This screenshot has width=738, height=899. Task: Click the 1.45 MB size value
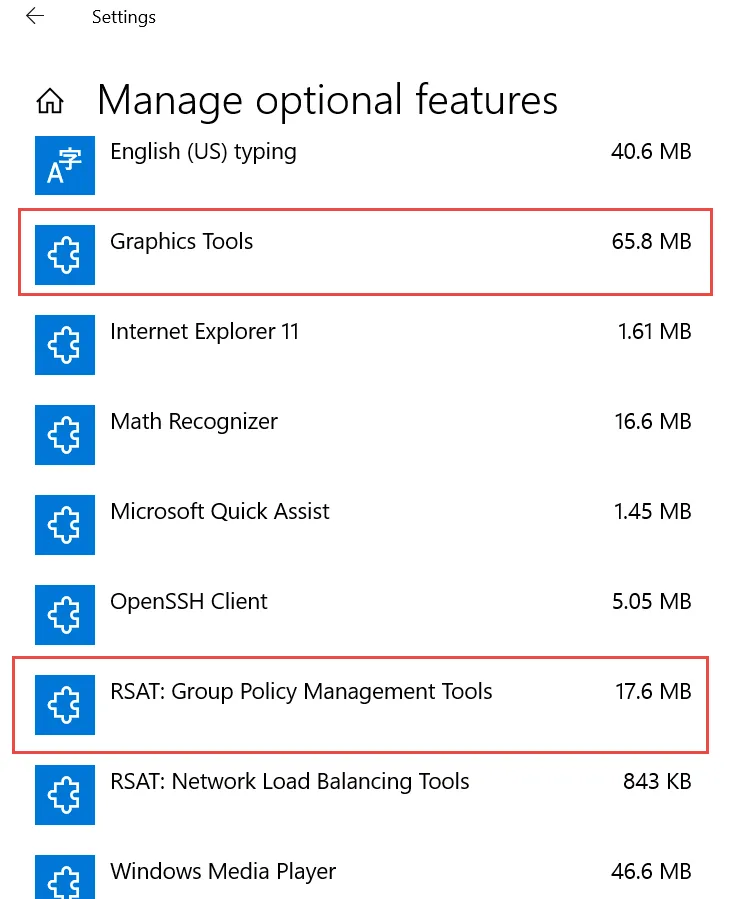pos(653,511)
